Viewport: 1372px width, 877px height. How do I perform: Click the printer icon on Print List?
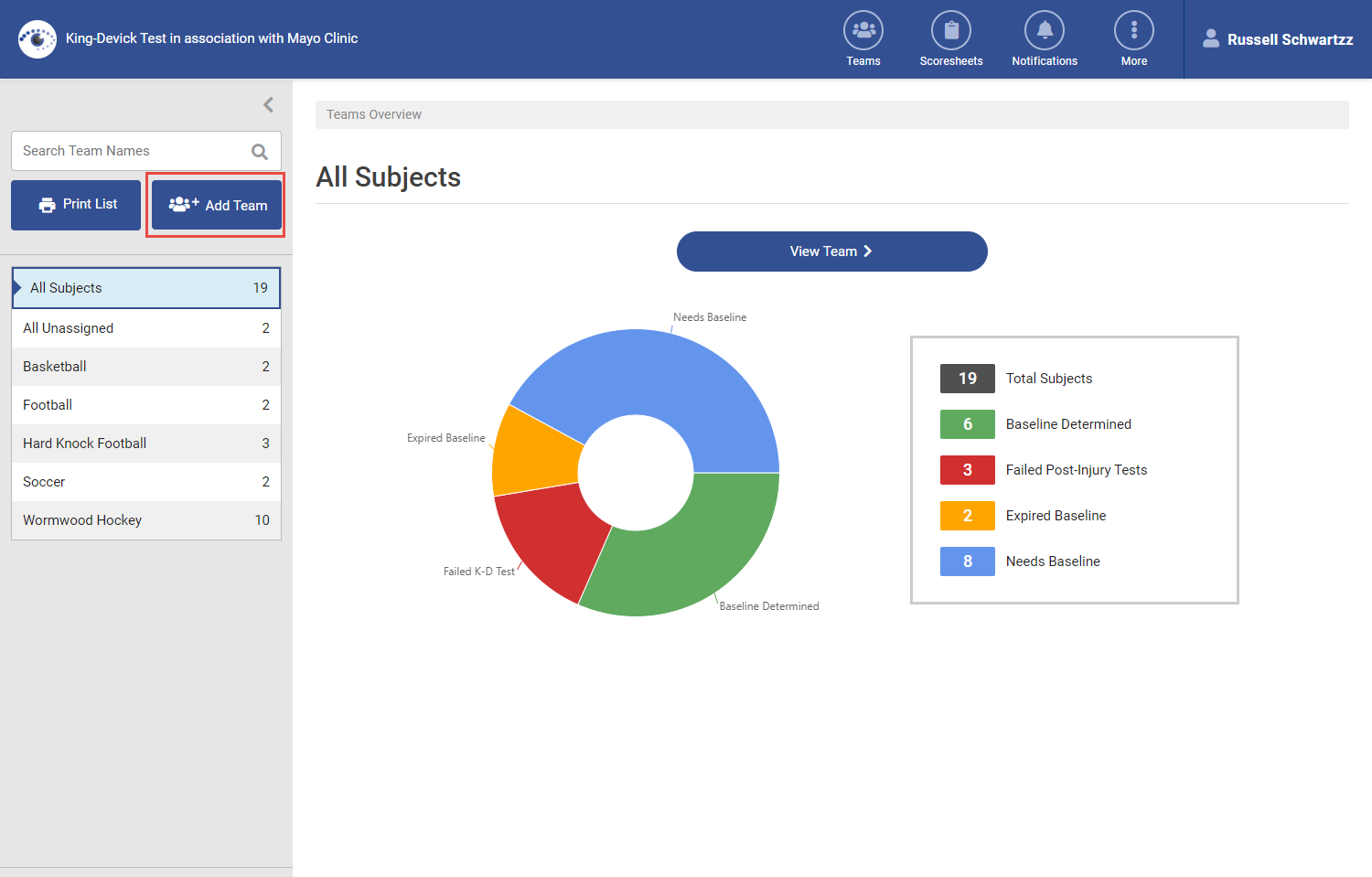[45, 204]
